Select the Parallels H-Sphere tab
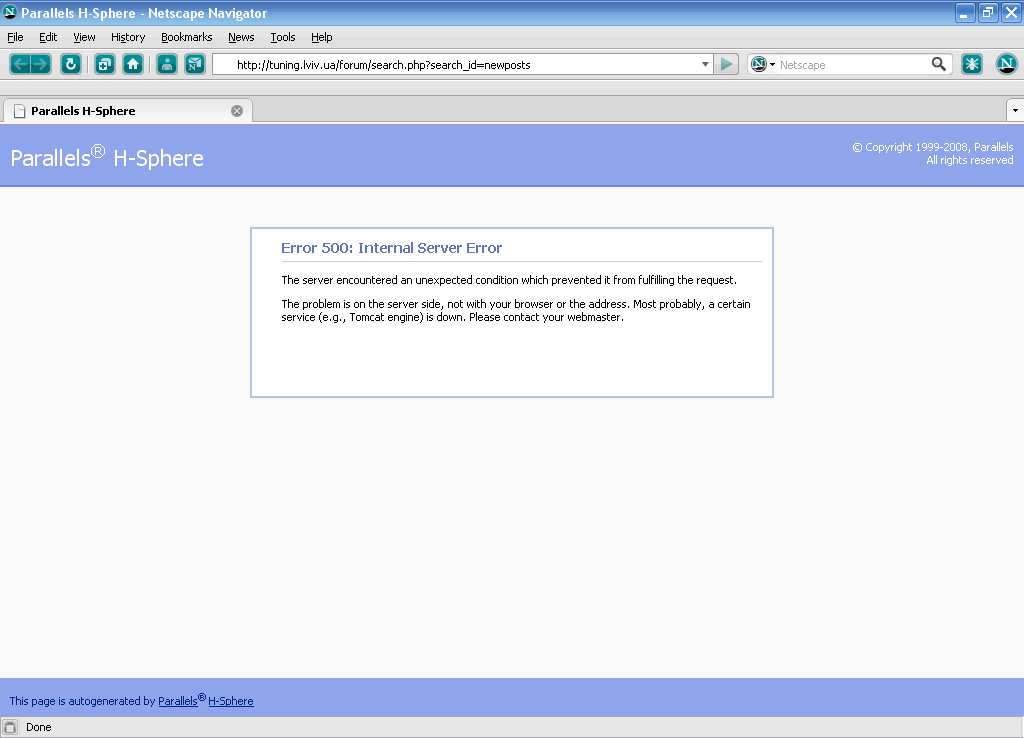 [x=128, y=111]
